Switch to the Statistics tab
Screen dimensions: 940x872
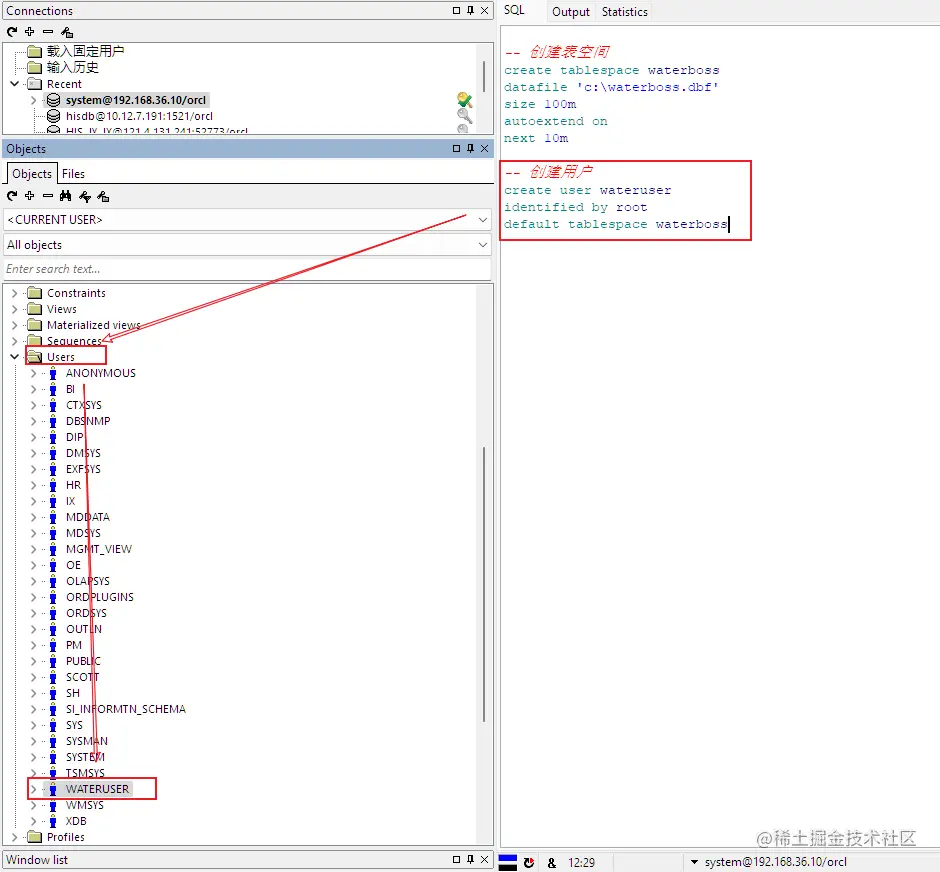click(625, 11)
